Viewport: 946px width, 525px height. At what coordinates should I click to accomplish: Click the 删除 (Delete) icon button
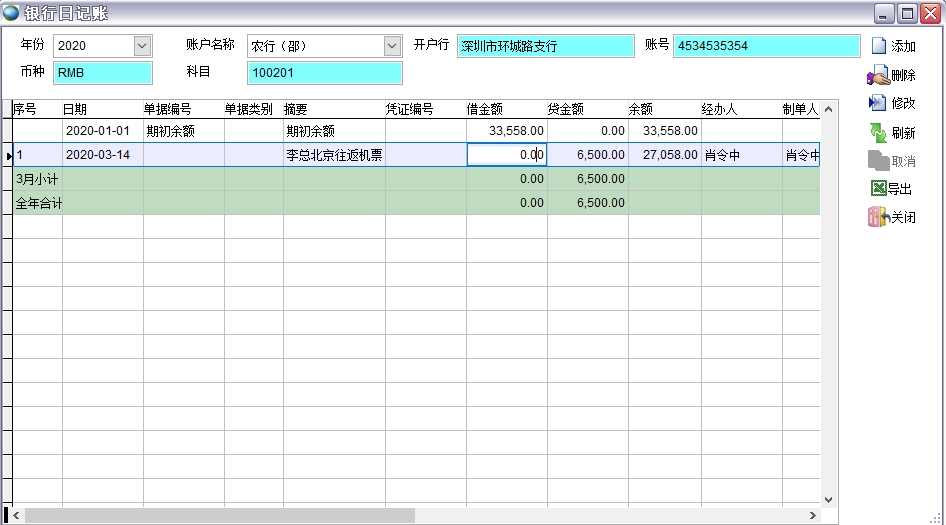click(x=878, y=75)
